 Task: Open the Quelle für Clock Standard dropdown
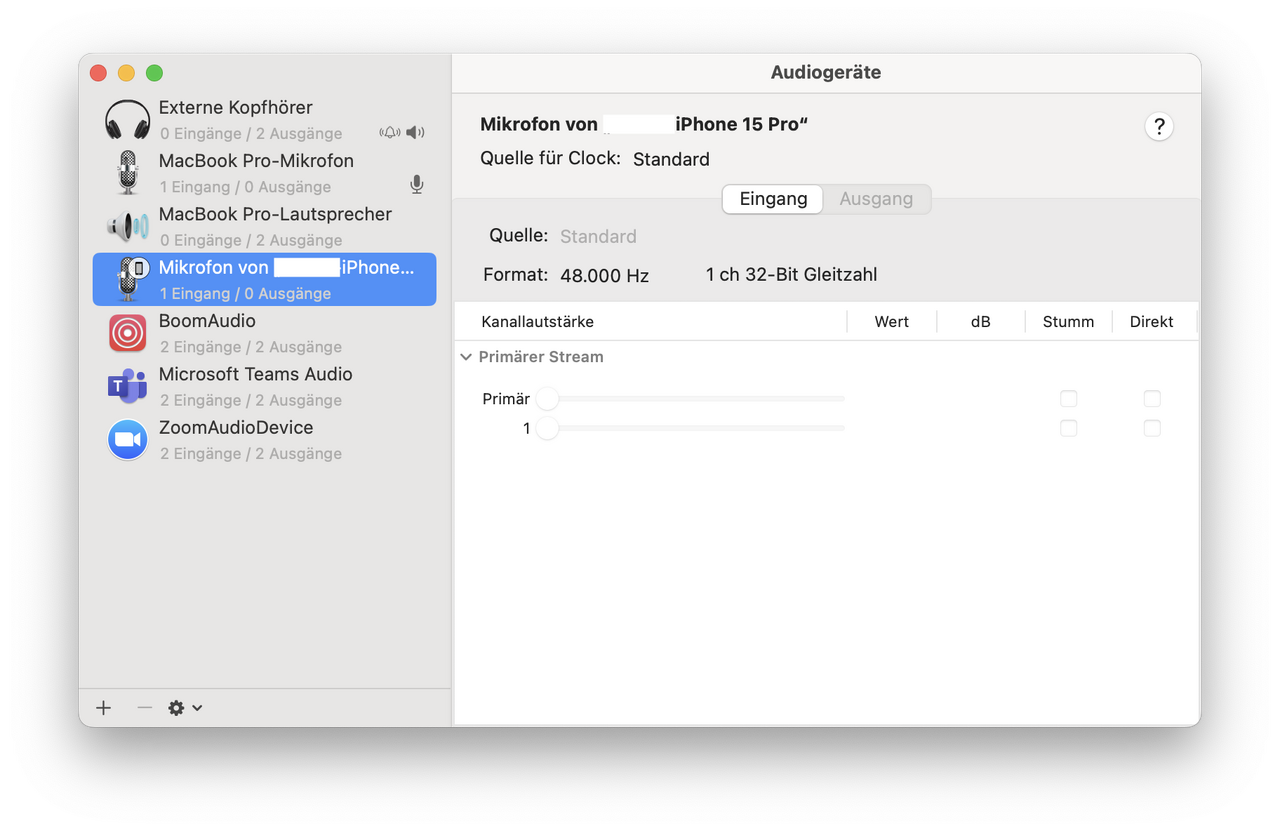point(671,159)
